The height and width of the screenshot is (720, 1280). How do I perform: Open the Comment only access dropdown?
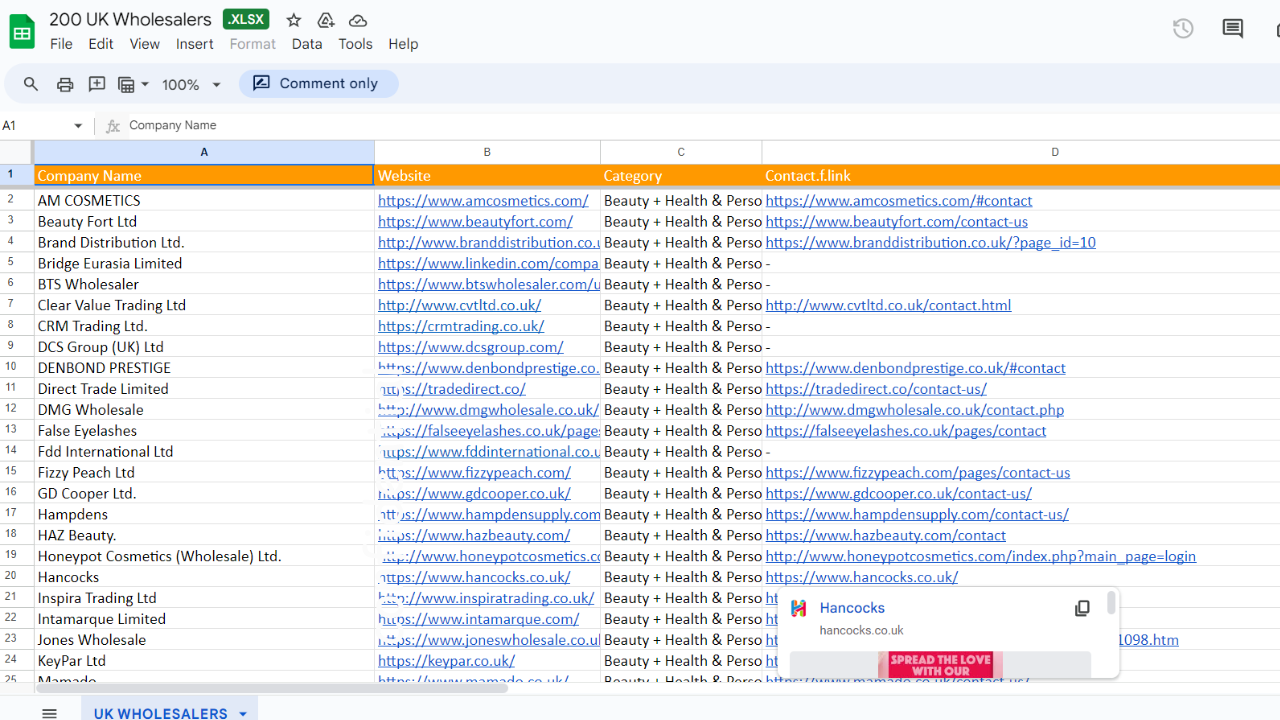[318, 84]
